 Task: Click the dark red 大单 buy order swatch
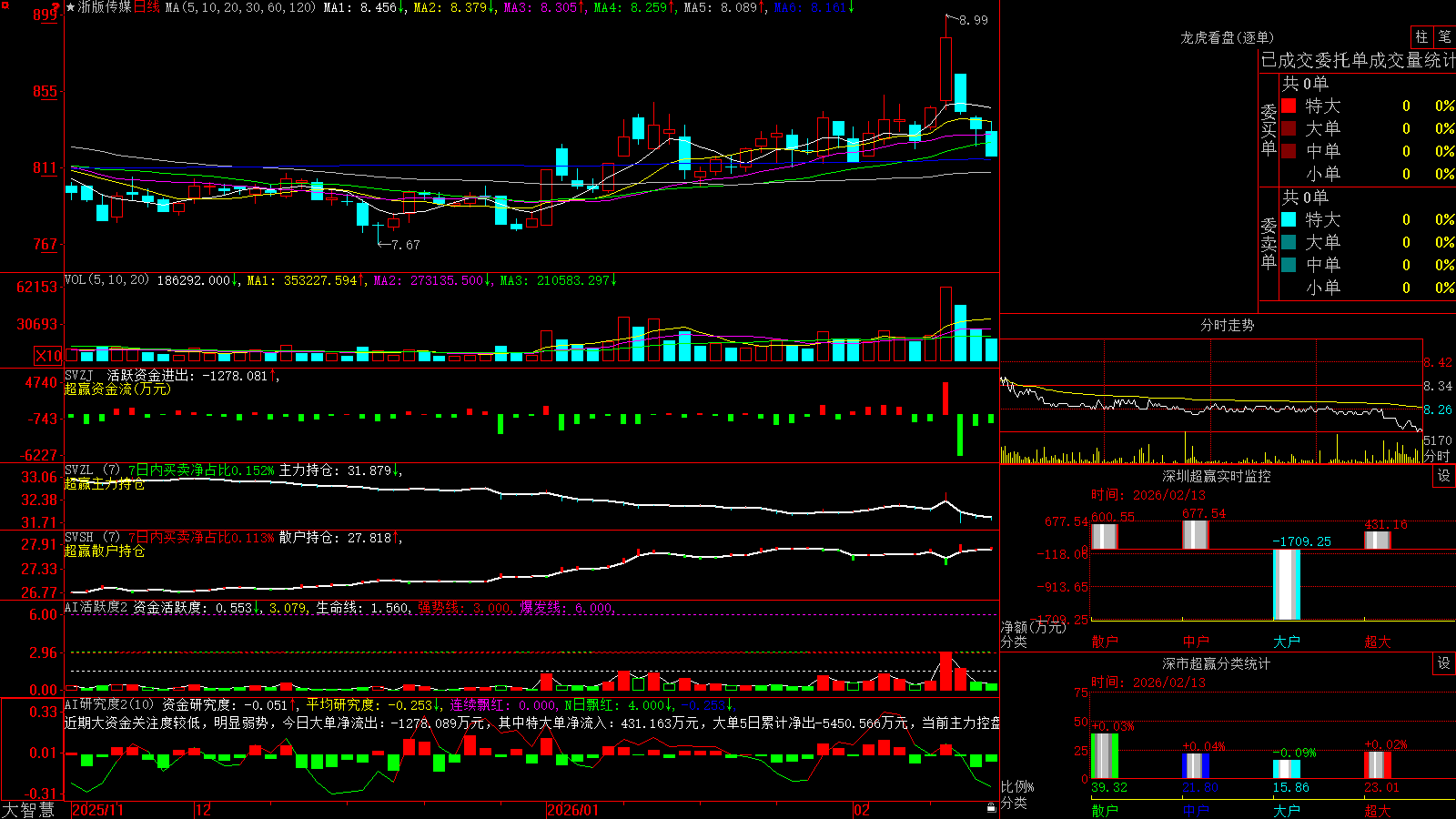coord(1289,128)
